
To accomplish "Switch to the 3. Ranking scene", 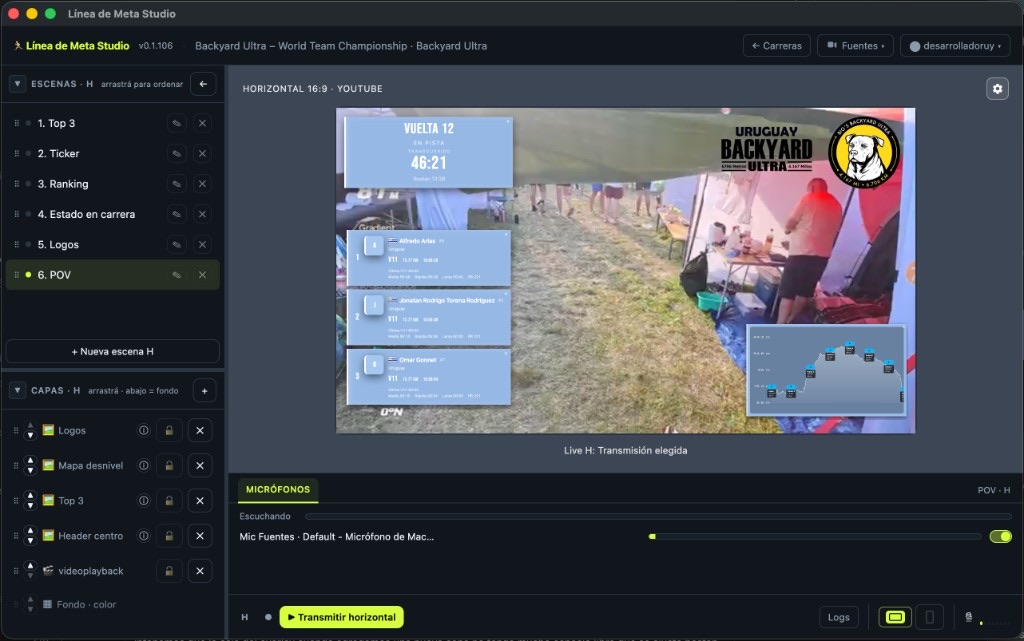I will [x=112, y=184].
